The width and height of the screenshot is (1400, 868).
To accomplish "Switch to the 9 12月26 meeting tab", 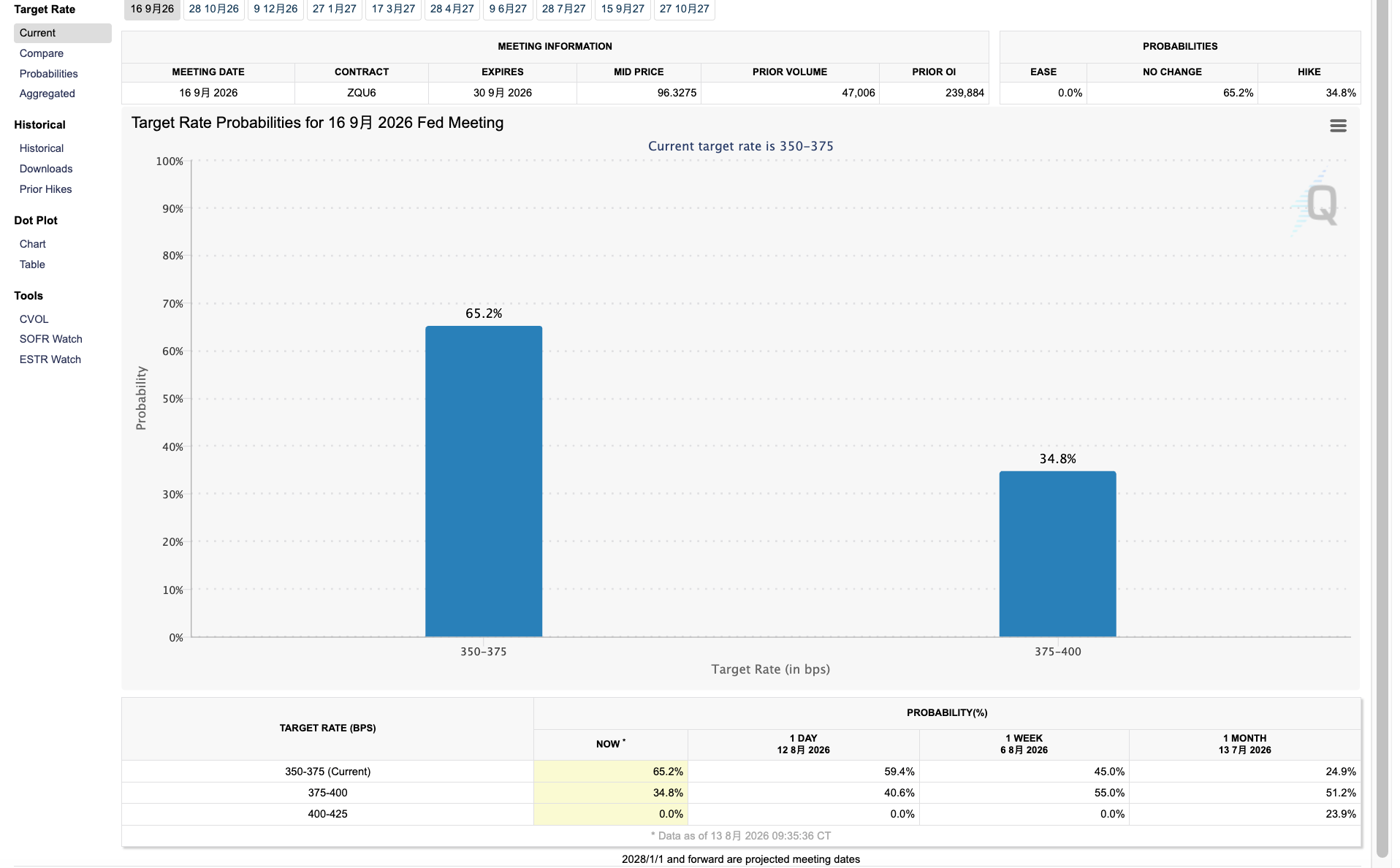I will [275, 9].
